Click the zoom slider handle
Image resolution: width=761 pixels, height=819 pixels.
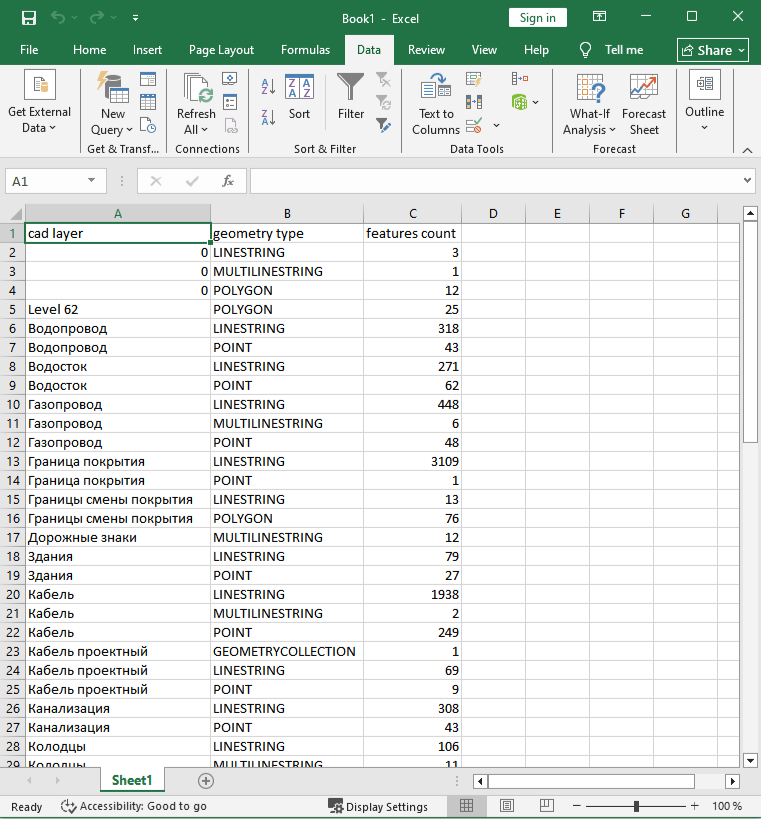[636, 806]
